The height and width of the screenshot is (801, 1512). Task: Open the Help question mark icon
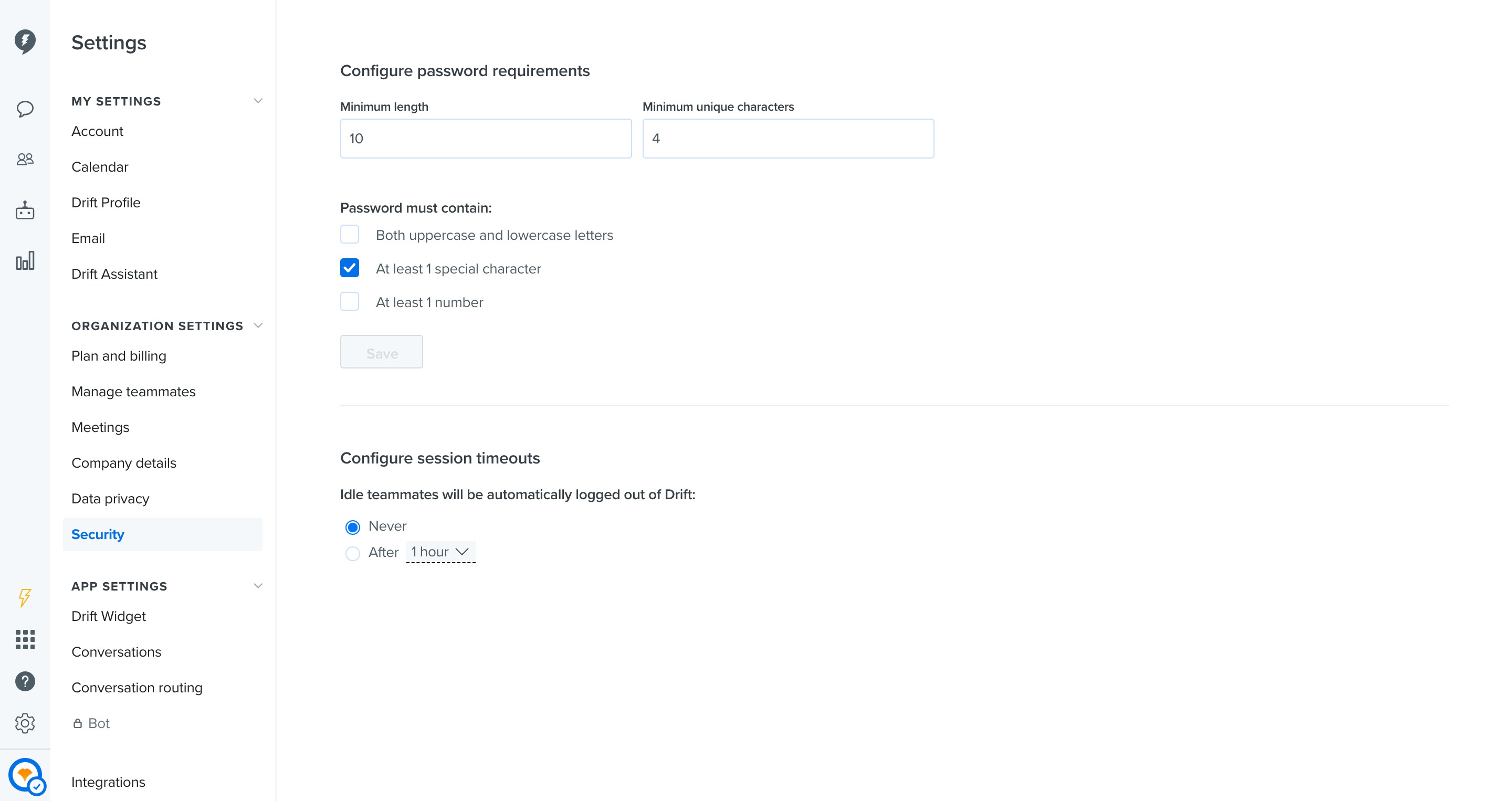click(25, 681)
